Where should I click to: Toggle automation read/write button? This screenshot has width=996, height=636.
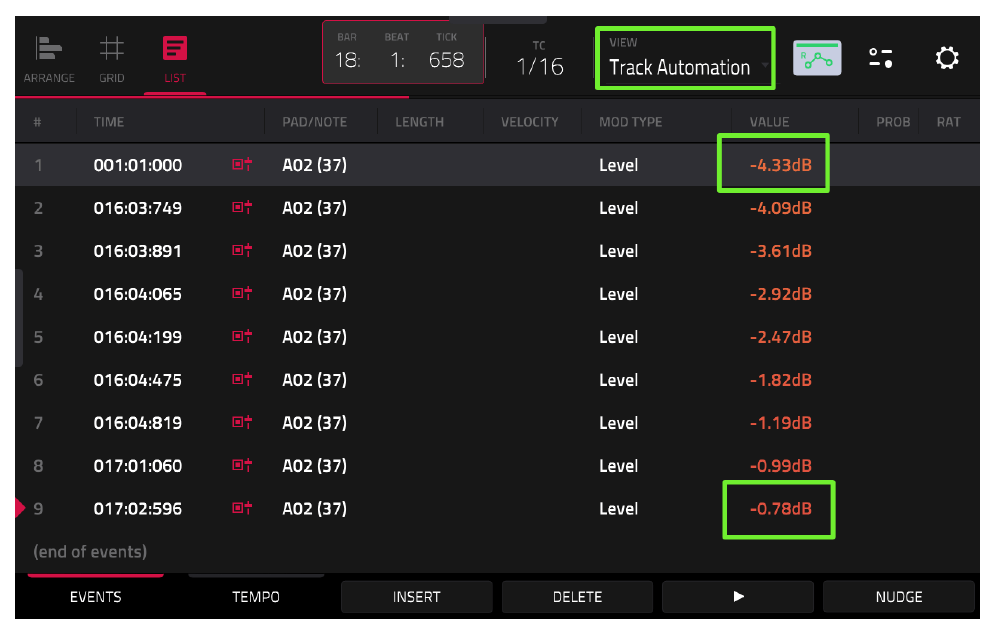817,58
